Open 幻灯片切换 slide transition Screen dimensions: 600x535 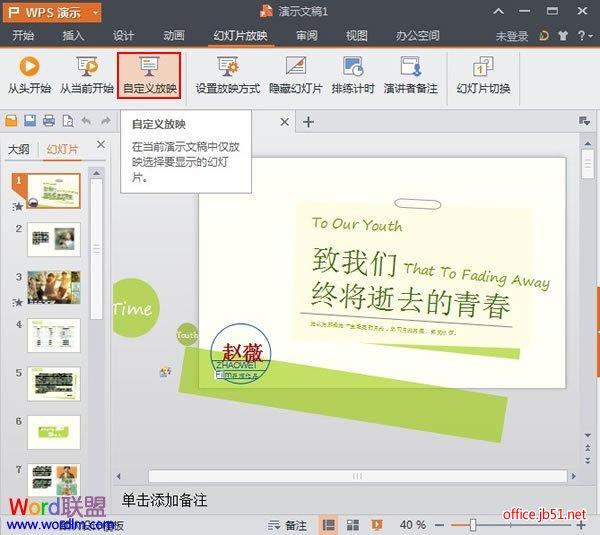point(483,75)
